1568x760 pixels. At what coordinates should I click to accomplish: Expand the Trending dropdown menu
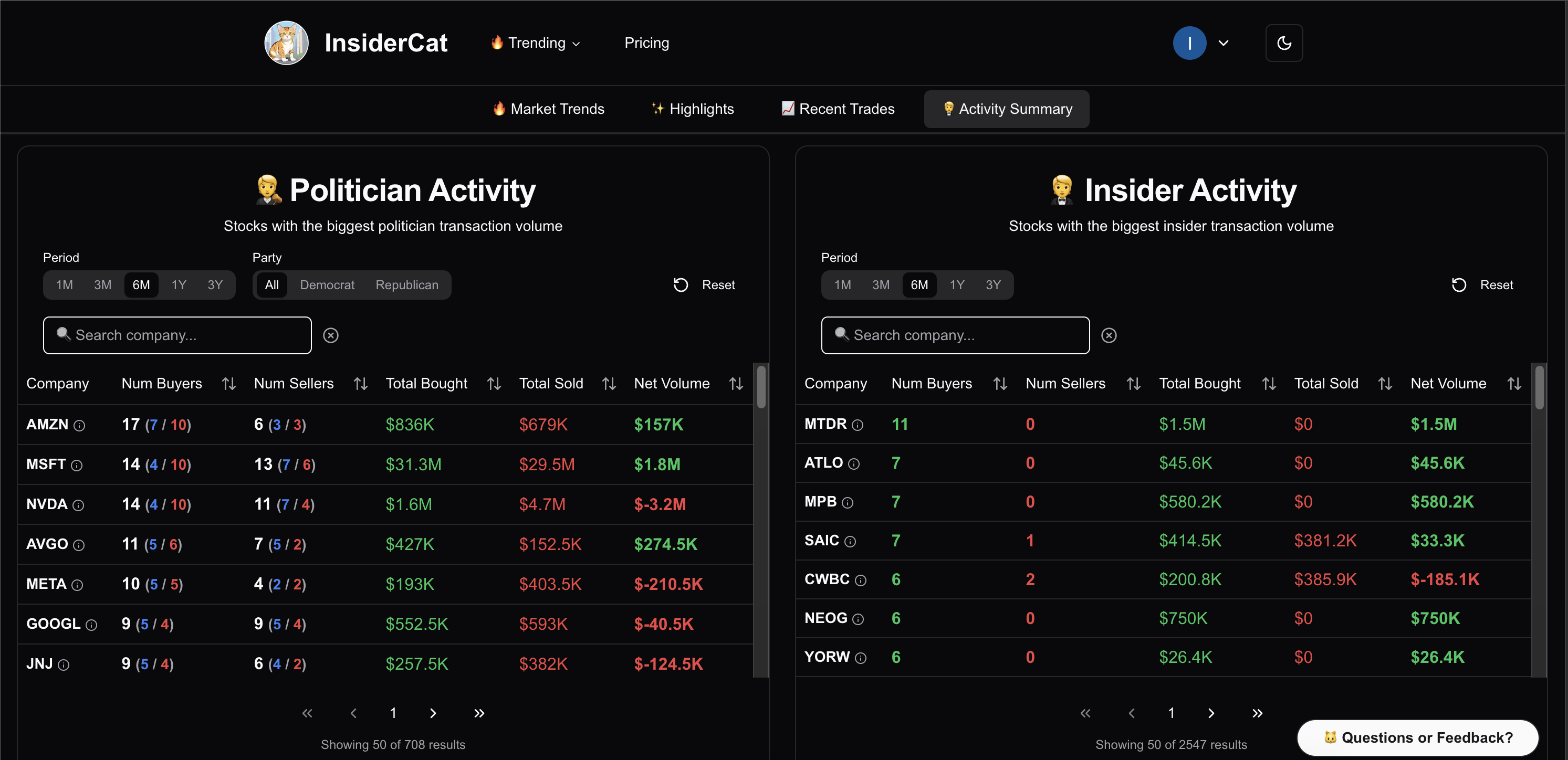(536, 43)
